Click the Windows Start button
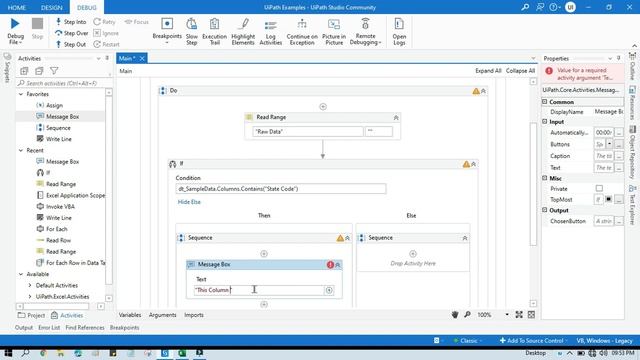Image resolution: width=640 pixels, height=360 pixels. pyautogui.click(x=8, y=353)
